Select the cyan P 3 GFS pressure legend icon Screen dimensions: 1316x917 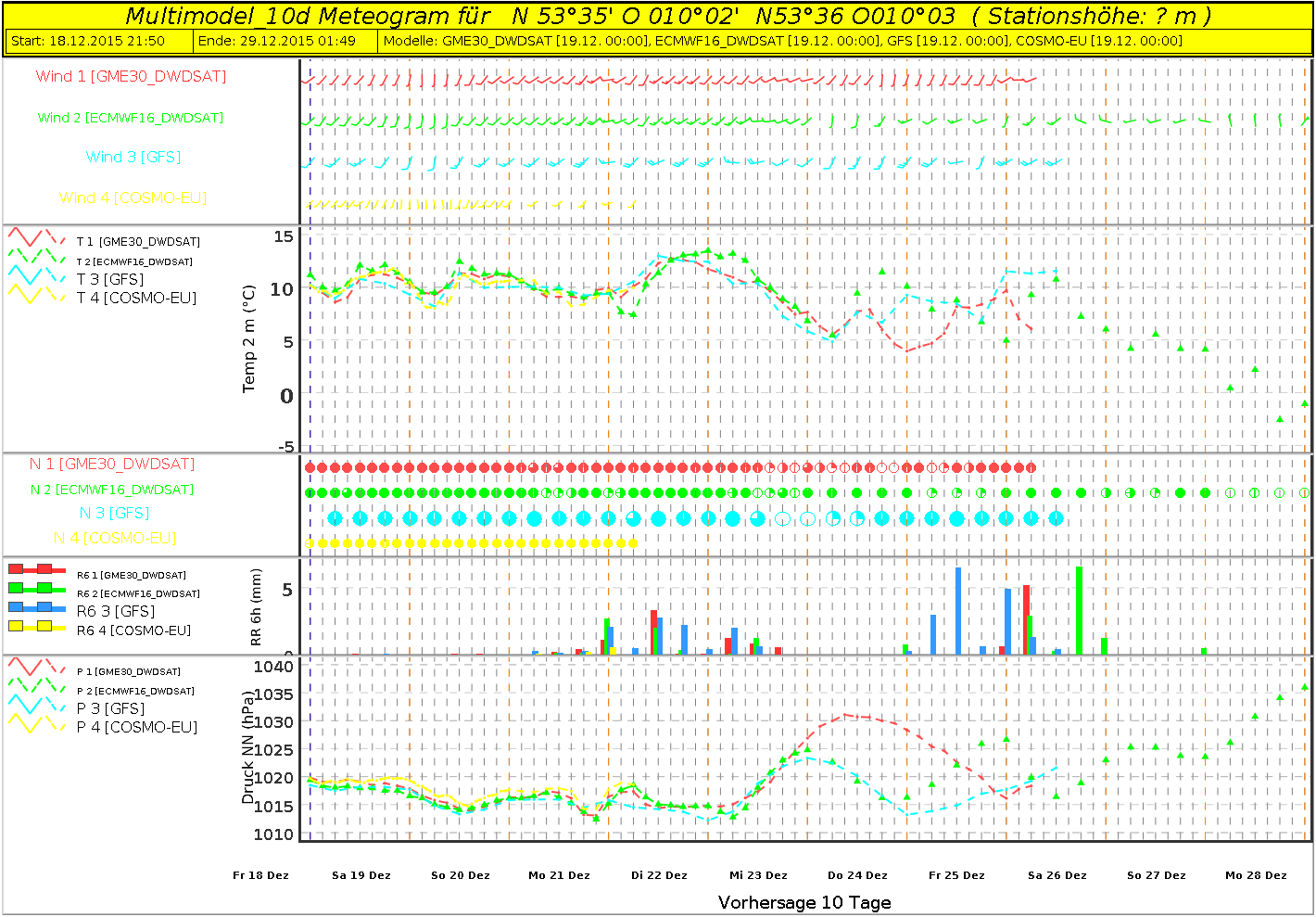(37, 706)
